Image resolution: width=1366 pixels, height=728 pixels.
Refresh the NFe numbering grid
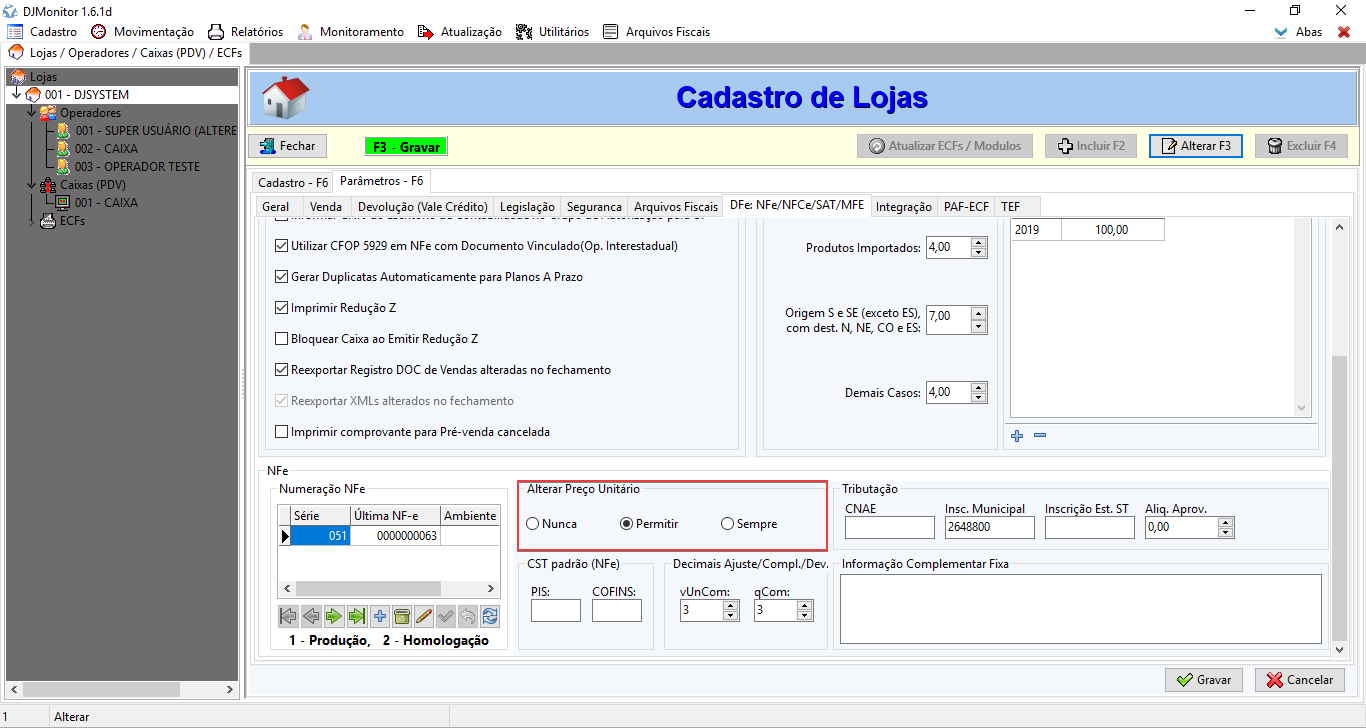point(490,616)
